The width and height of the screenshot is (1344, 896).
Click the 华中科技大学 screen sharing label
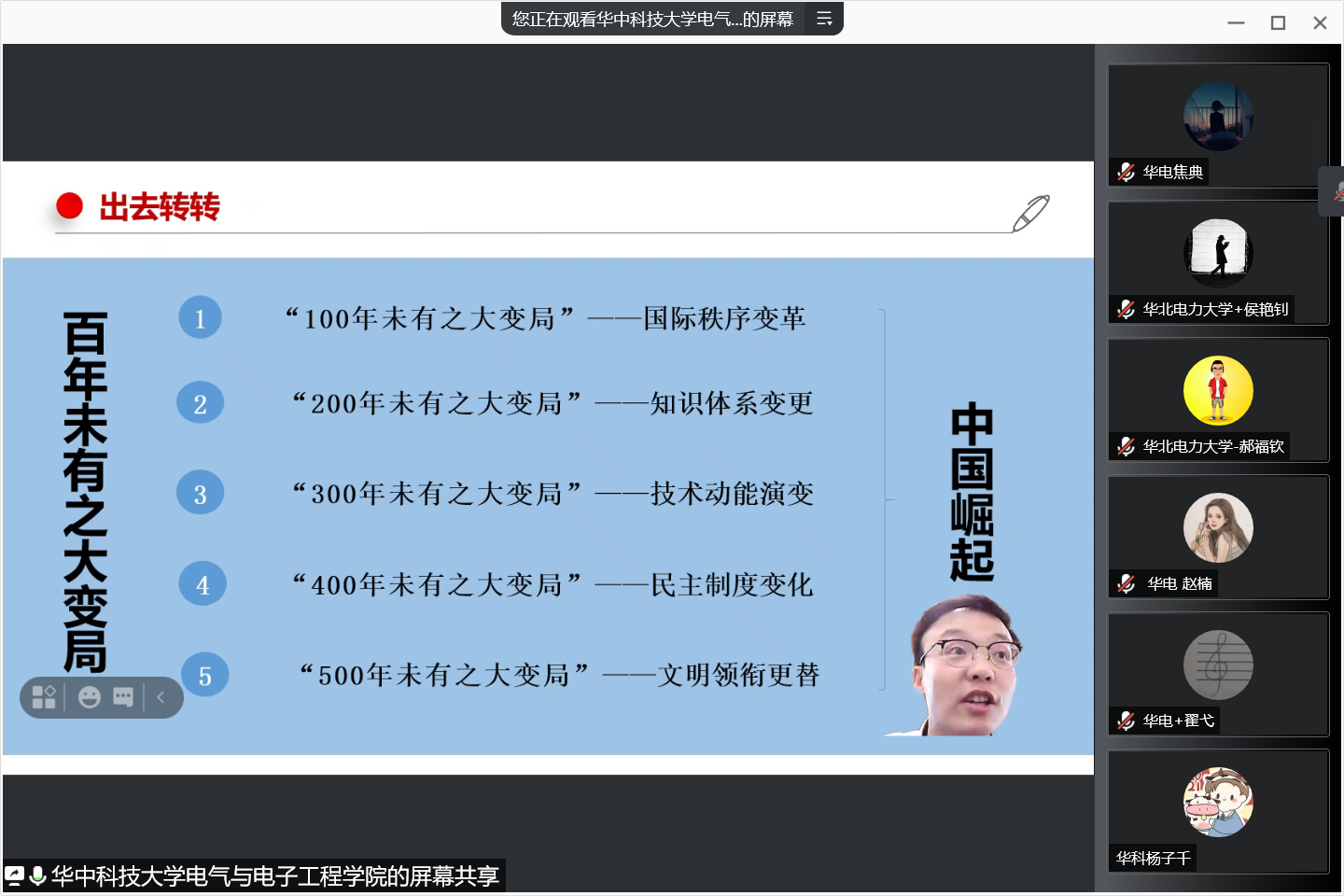[275, 875]
